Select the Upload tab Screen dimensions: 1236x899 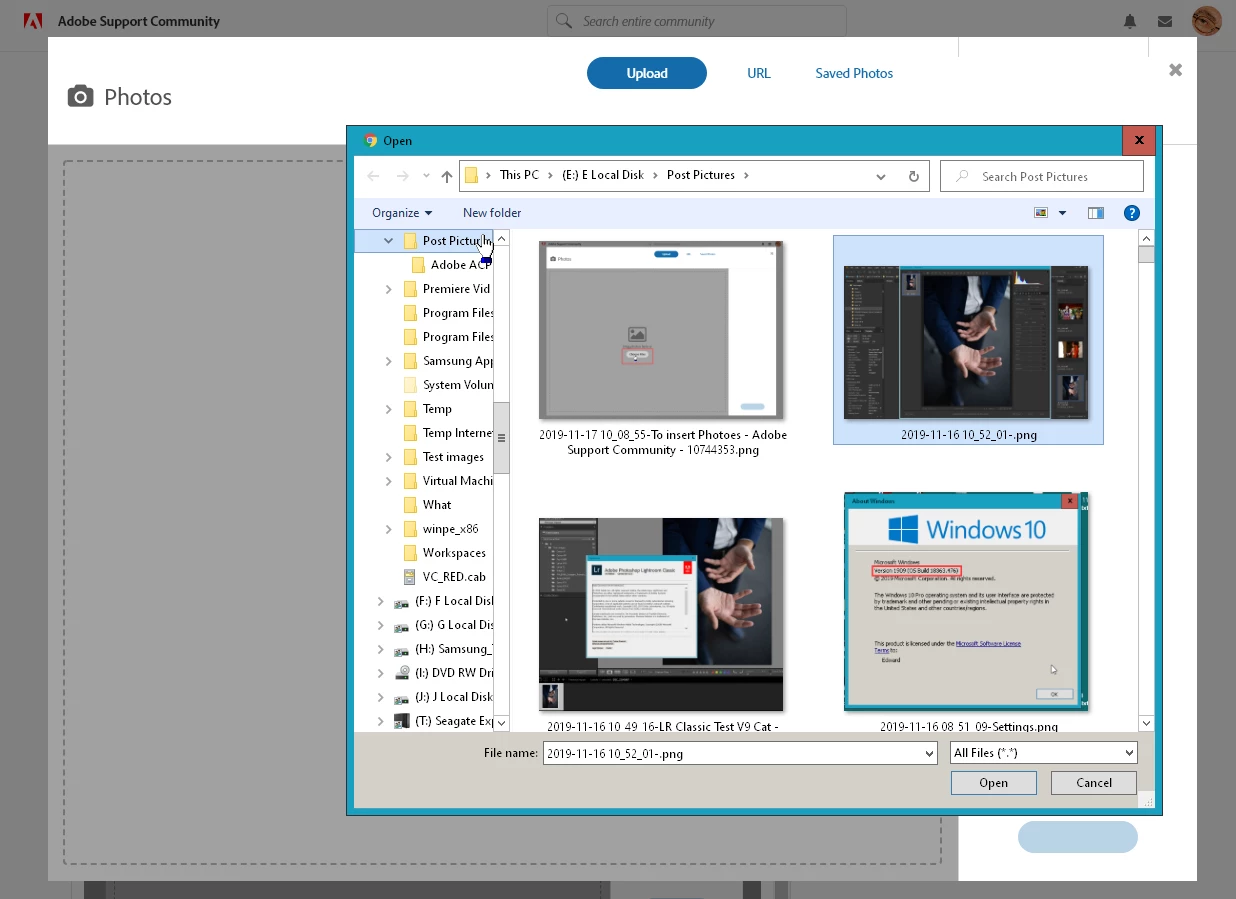pos(647,73)
